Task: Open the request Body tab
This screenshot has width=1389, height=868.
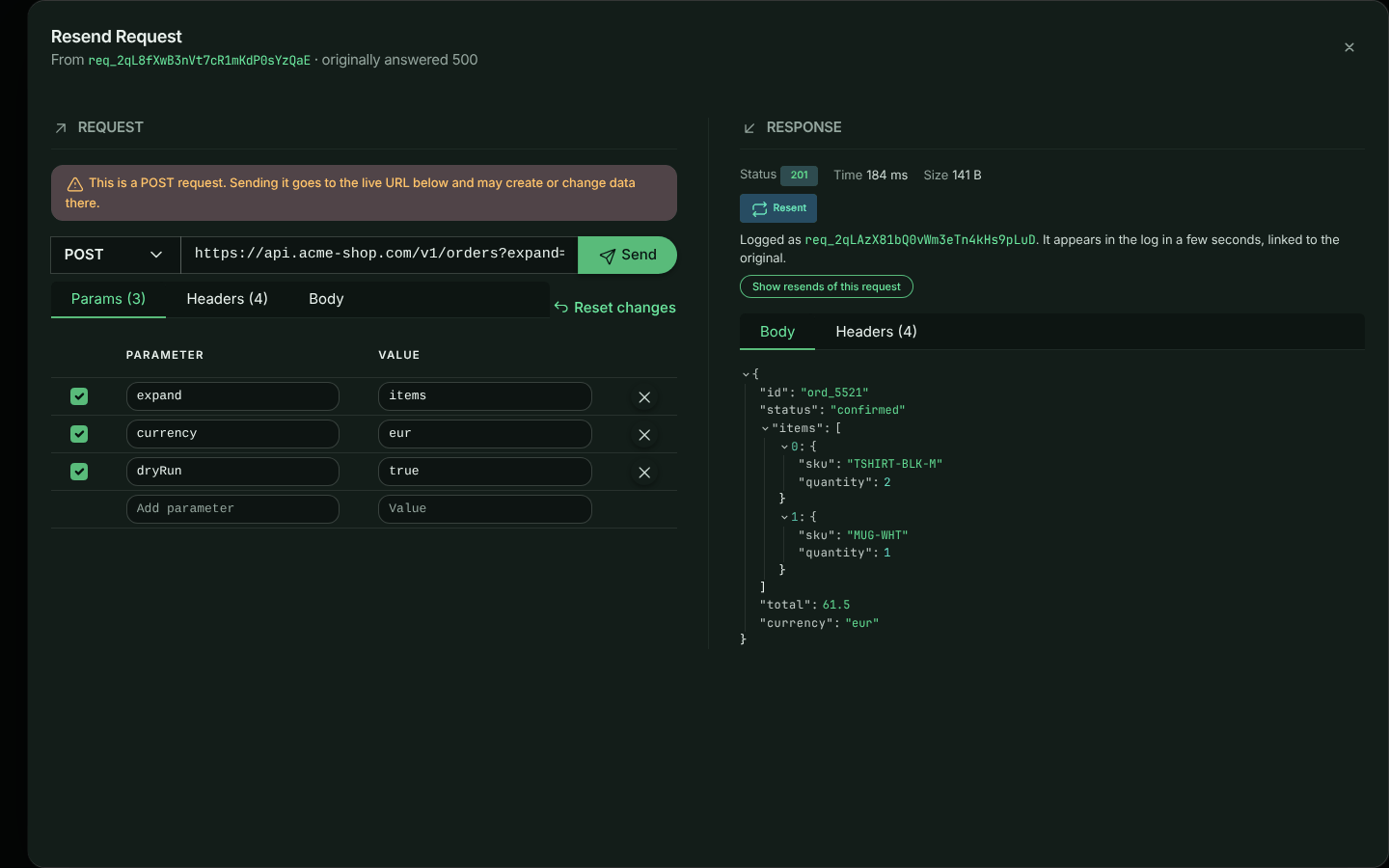Action: (x=326, y=299)
